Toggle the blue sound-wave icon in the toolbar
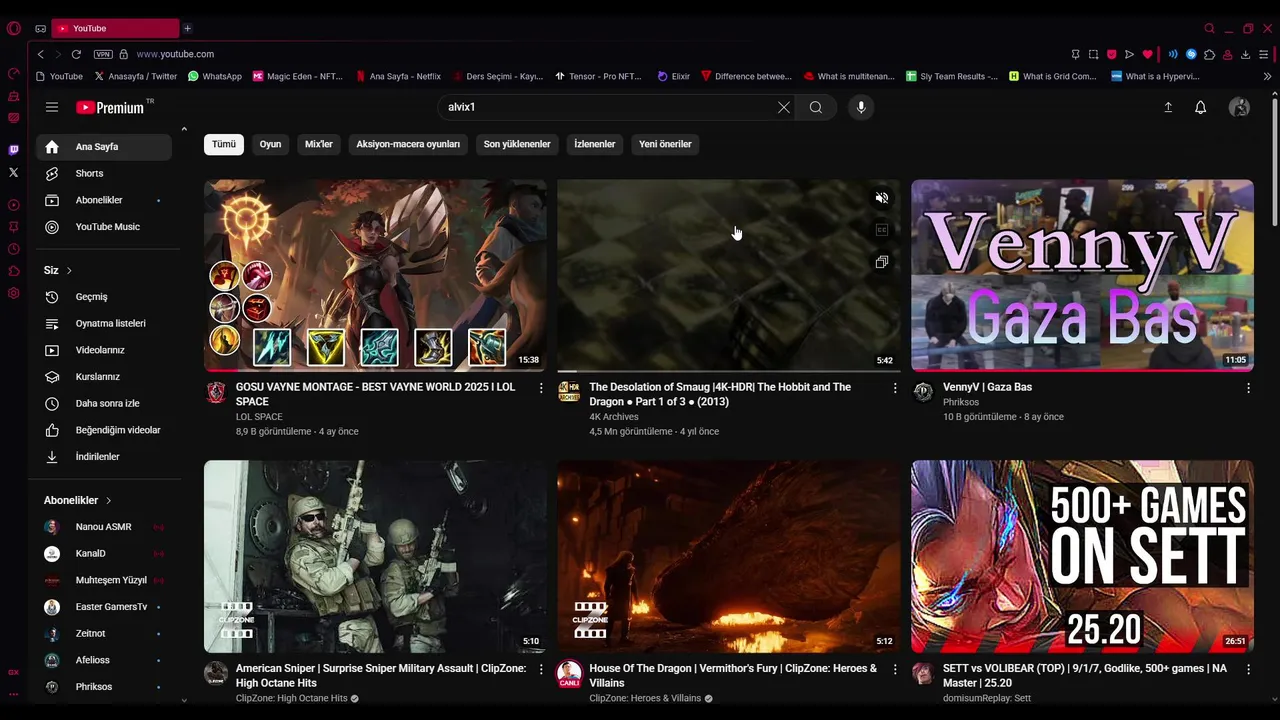Screen dimensions: 1280x720 coord(1173,54)
